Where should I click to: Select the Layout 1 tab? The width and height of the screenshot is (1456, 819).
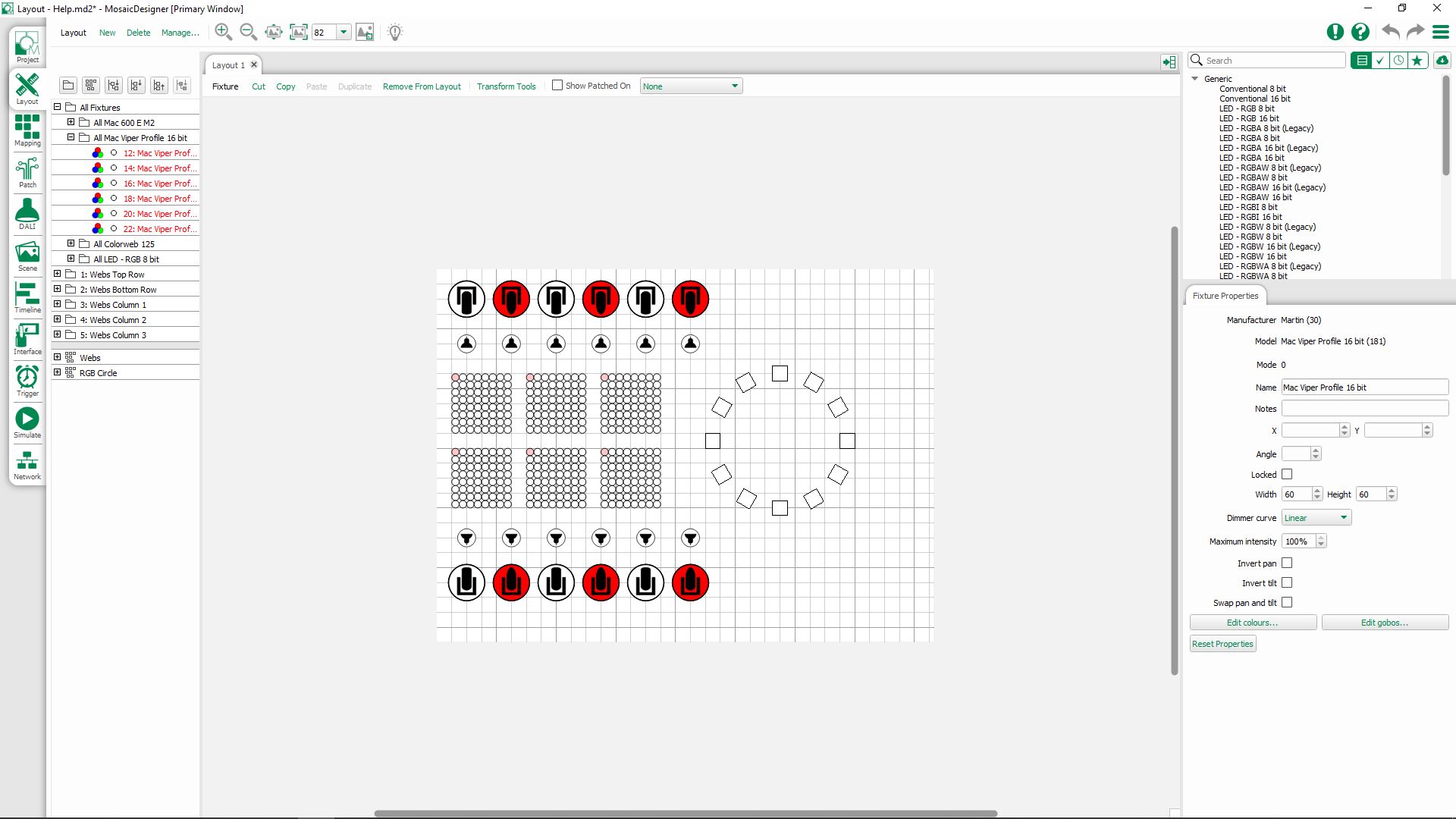click(x=227, y=65)
